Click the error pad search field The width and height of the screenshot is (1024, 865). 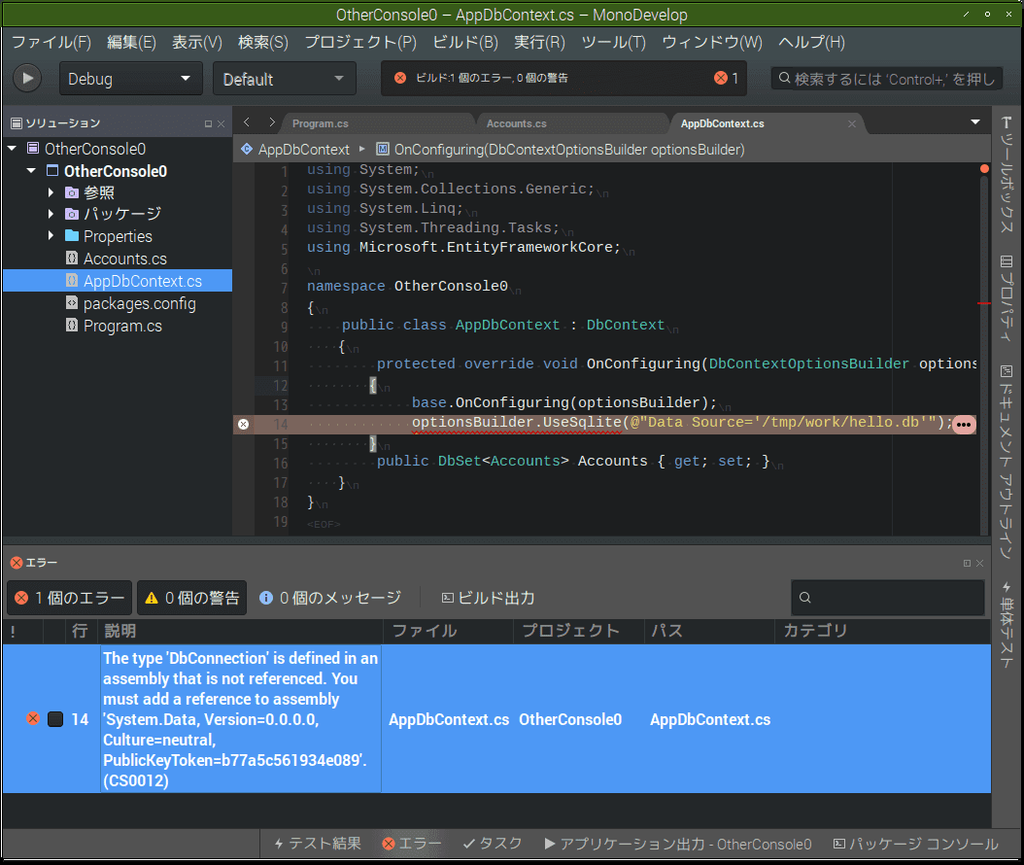click(x=885, y=597)
